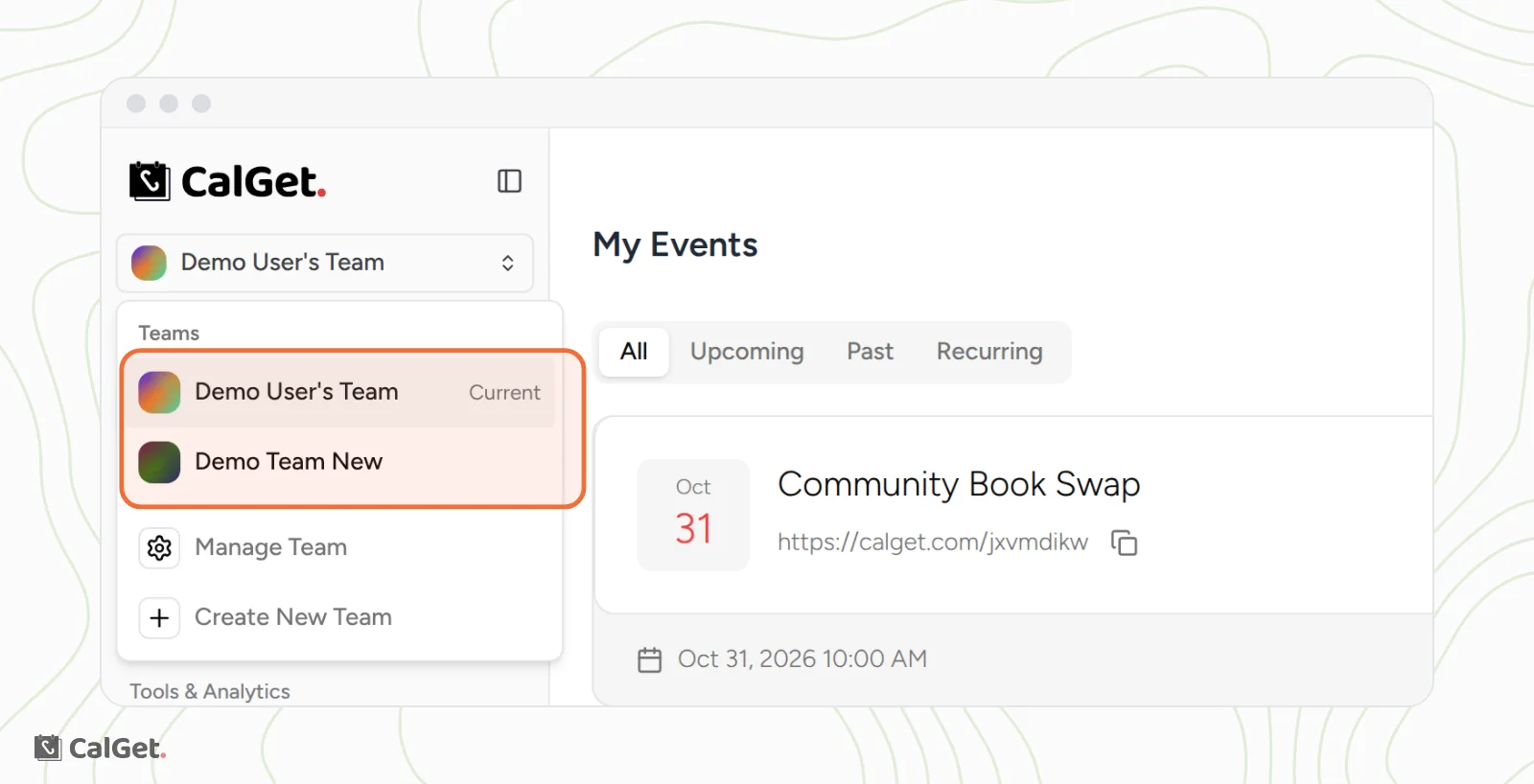Click the Demo Team New avatar
The height and width of the screenshot is (784, 1534).
tap(159, 462)
